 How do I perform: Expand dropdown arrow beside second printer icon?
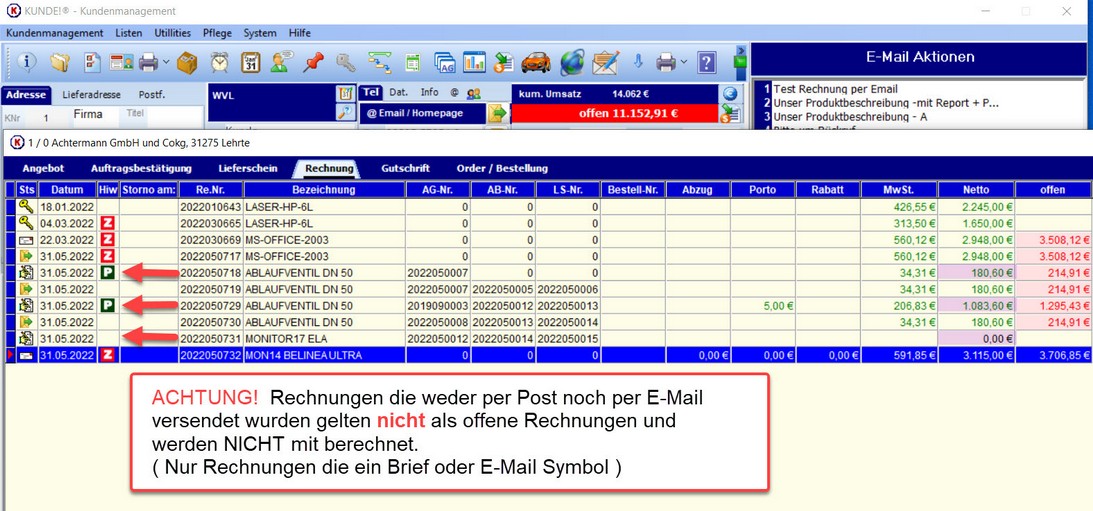pos(684,63)
